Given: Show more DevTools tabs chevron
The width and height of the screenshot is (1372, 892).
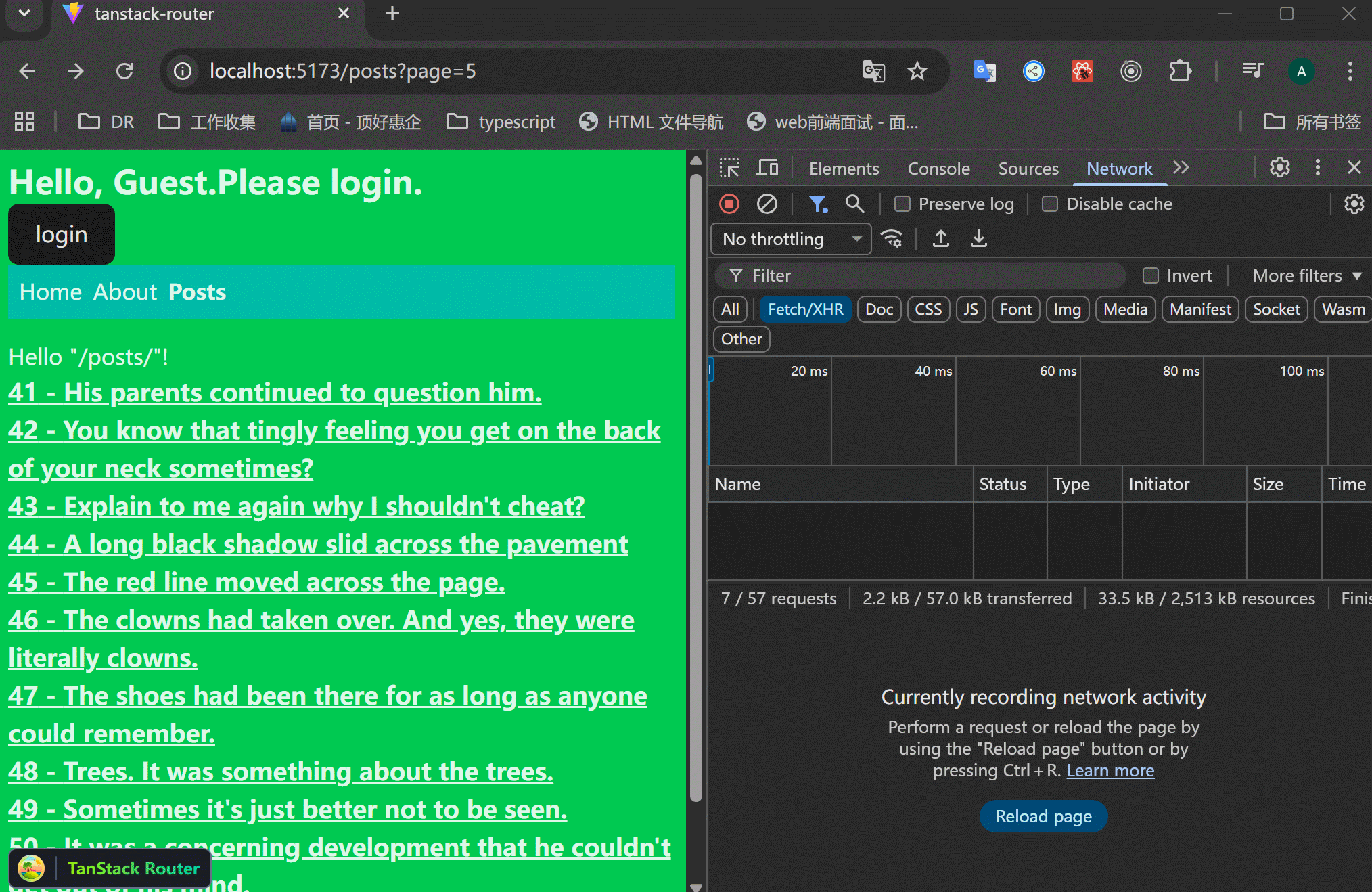Looking at the screenshot, I should 1181,168.
